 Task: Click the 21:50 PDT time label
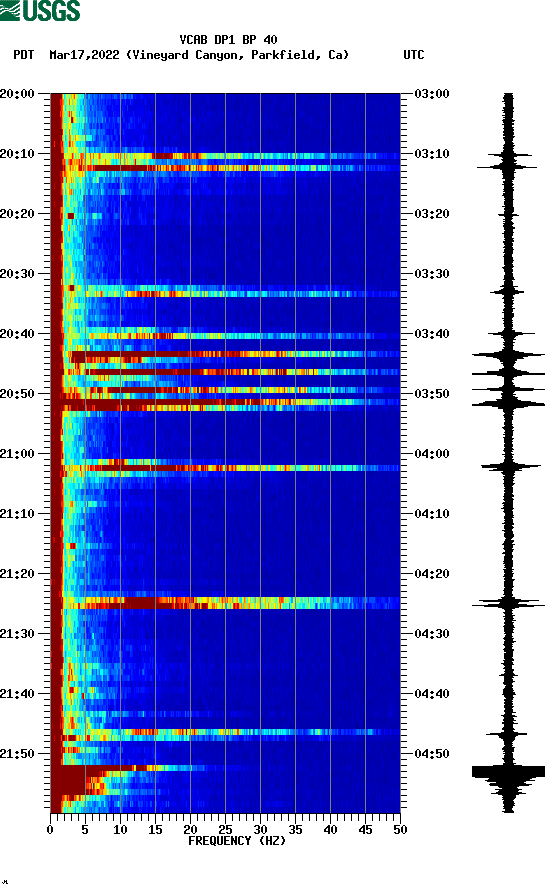tap(17, 753)
